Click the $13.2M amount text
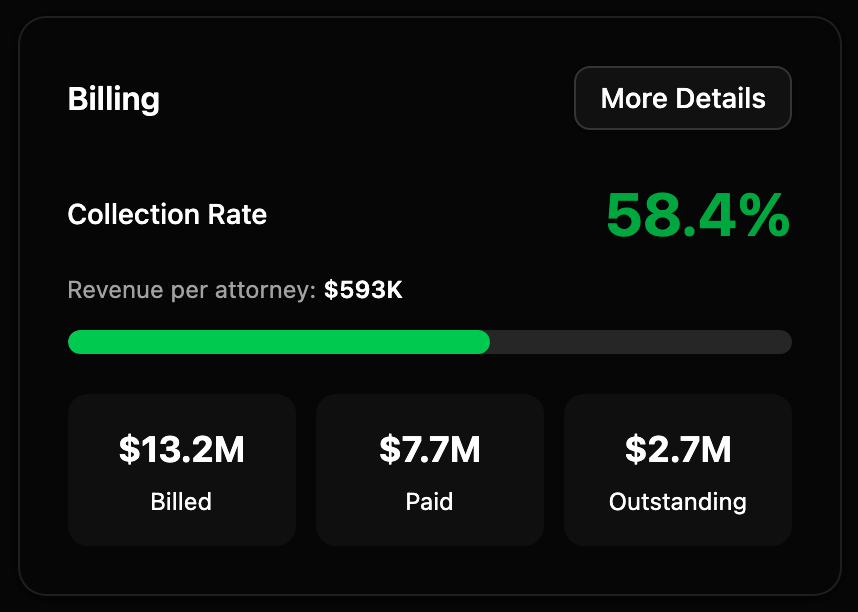Screen dimensions: 858x612 [x=181, y=450]
